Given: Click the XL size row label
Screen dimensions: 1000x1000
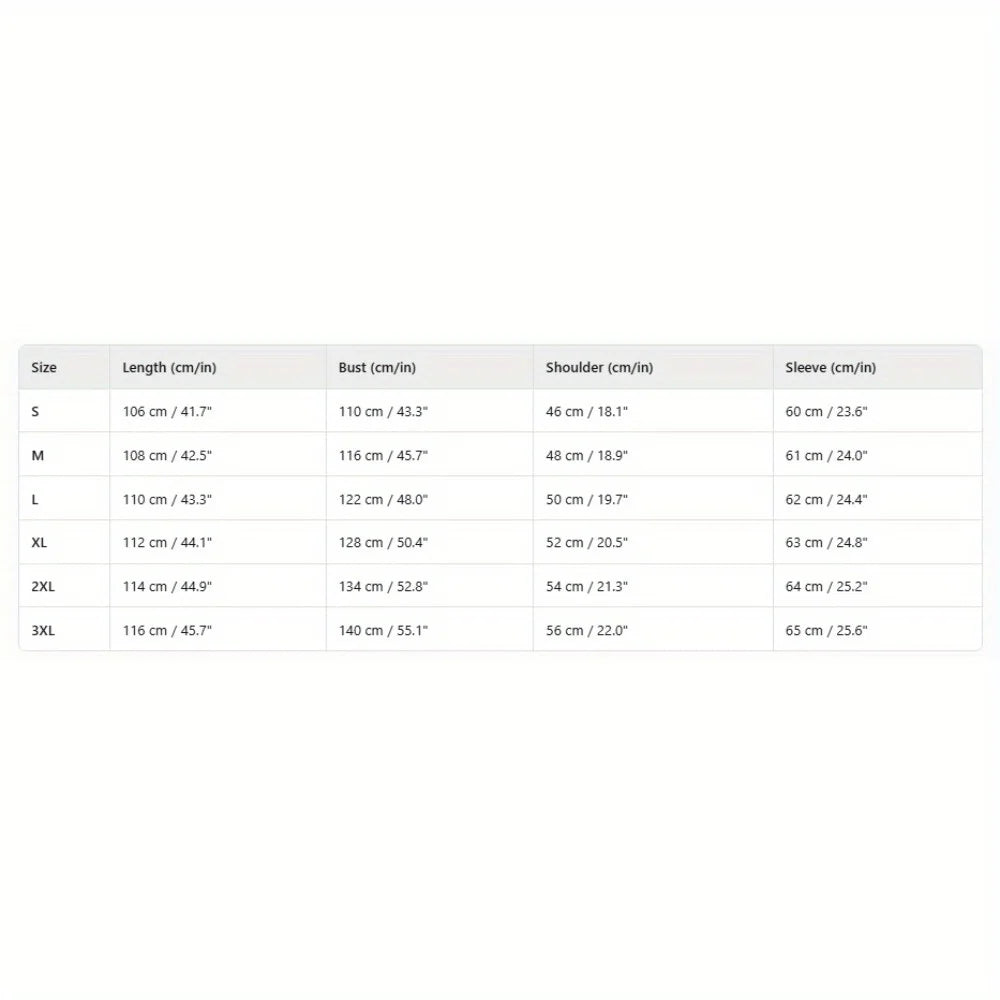Looking at the screenshot, I should 39,542.
